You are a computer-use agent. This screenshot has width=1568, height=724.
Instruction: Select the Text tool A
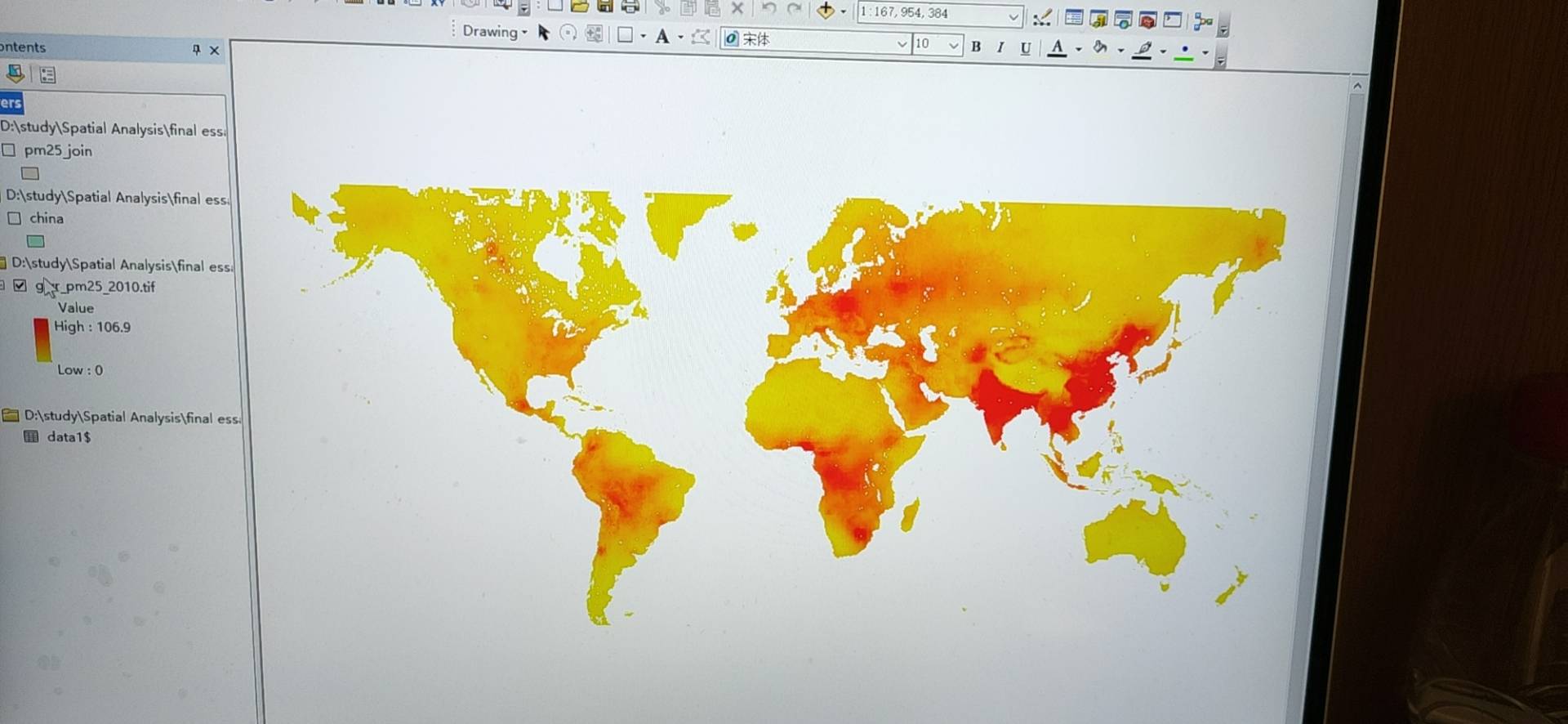(x=662, y=36)
